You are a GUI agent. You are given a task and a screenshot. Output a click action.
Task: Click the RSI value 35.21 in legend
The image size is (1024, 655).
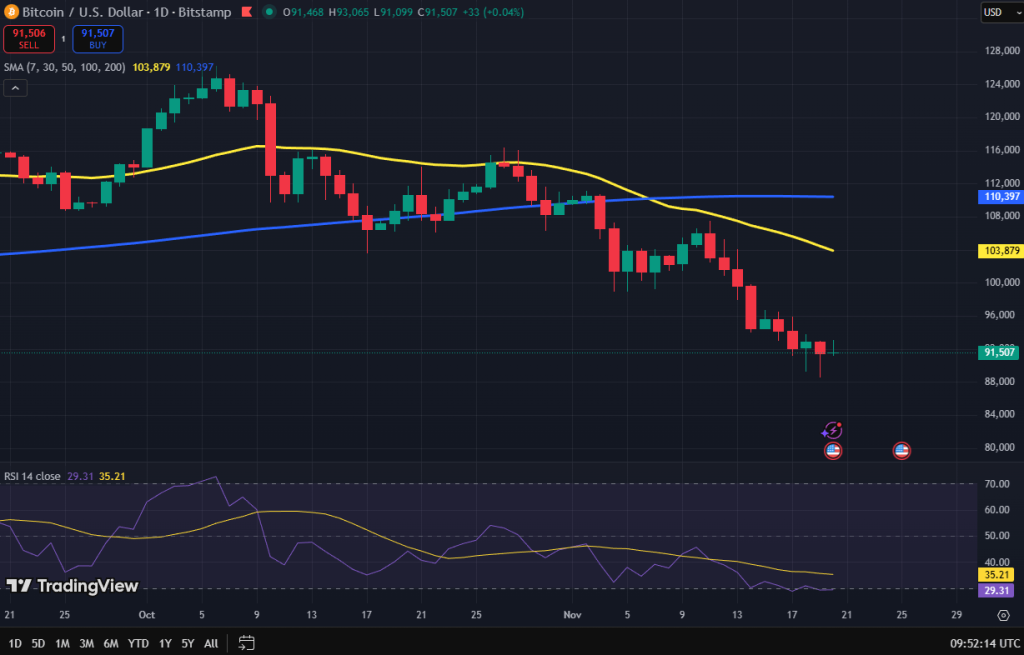pyautogui.click(x=112, y=476)
